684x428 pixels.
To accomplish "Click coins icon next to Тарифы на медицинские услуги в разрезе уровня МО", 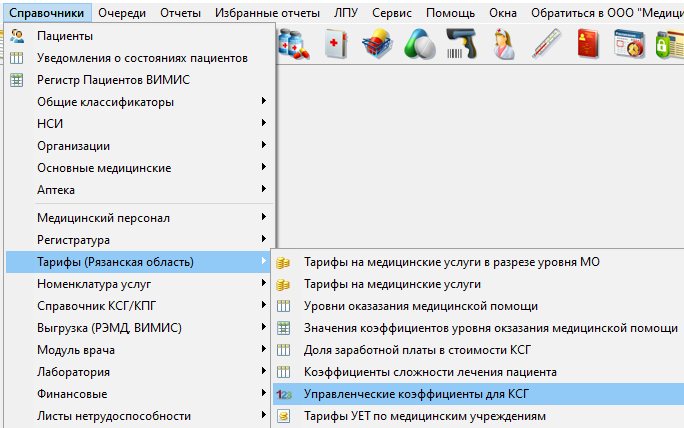I will pos(283,263).
